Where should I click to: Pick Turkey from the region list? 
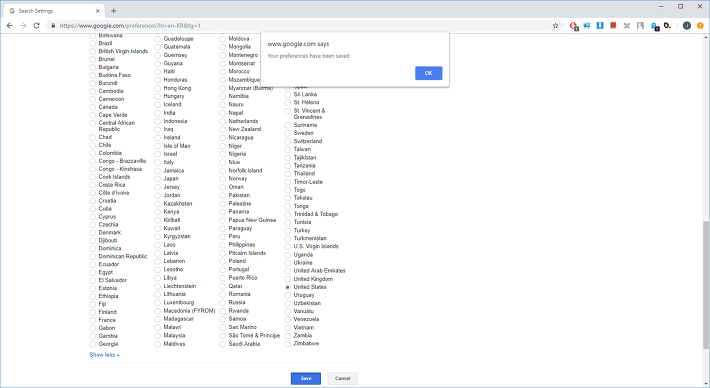coord(288,230)
